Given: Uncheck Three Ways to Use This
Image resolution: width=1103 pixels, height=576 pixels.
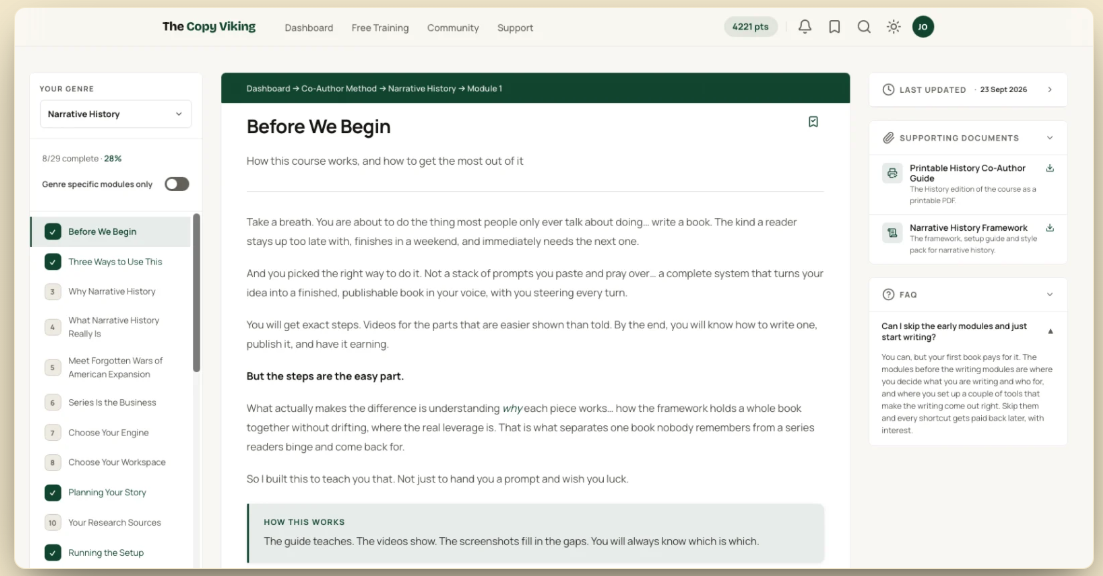Looking at the screenshot, I should [53, 262].
